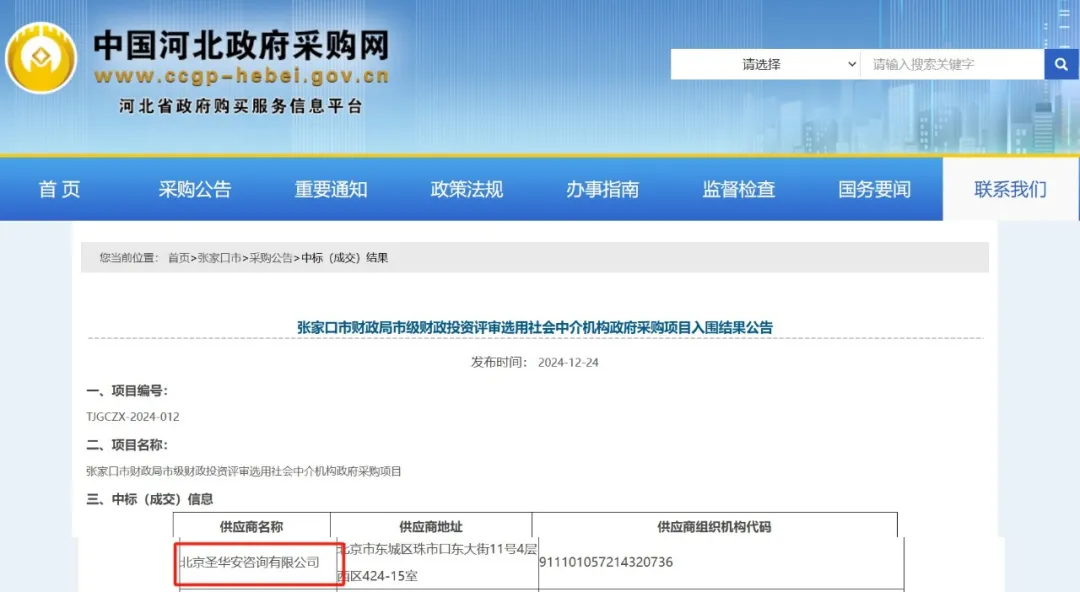This screenshot has width=1080, height=592.
Task: Open the 办事指南 navigation tab
Action: pos(603,190)
